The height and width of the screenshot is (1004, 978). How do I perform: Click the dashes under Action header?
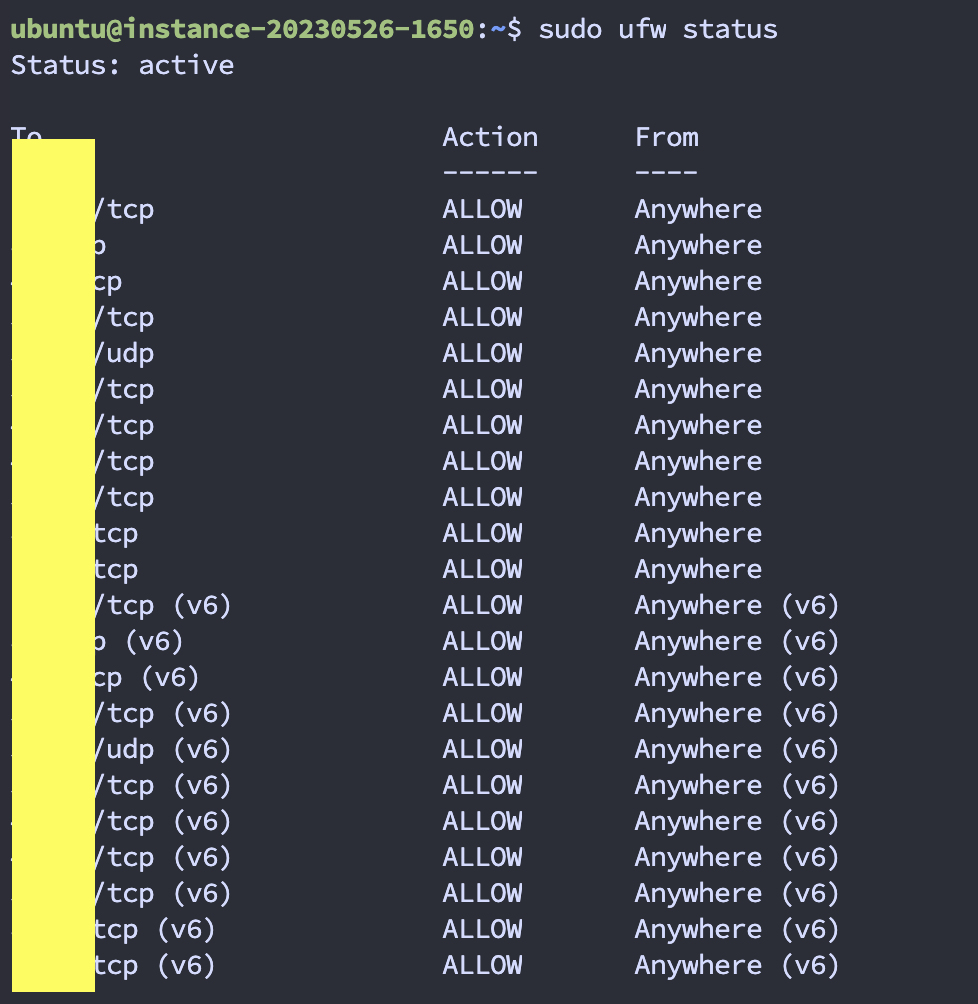pos(490,172)
